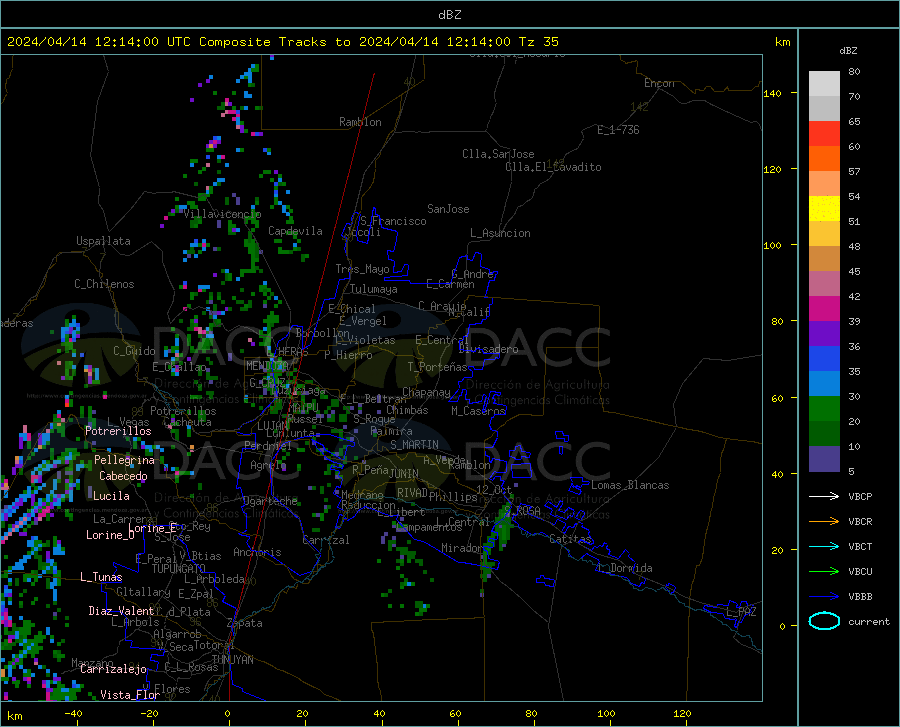Click the Zapata map label
Viewport: 900px width, 727px height.
coord(245,623)
